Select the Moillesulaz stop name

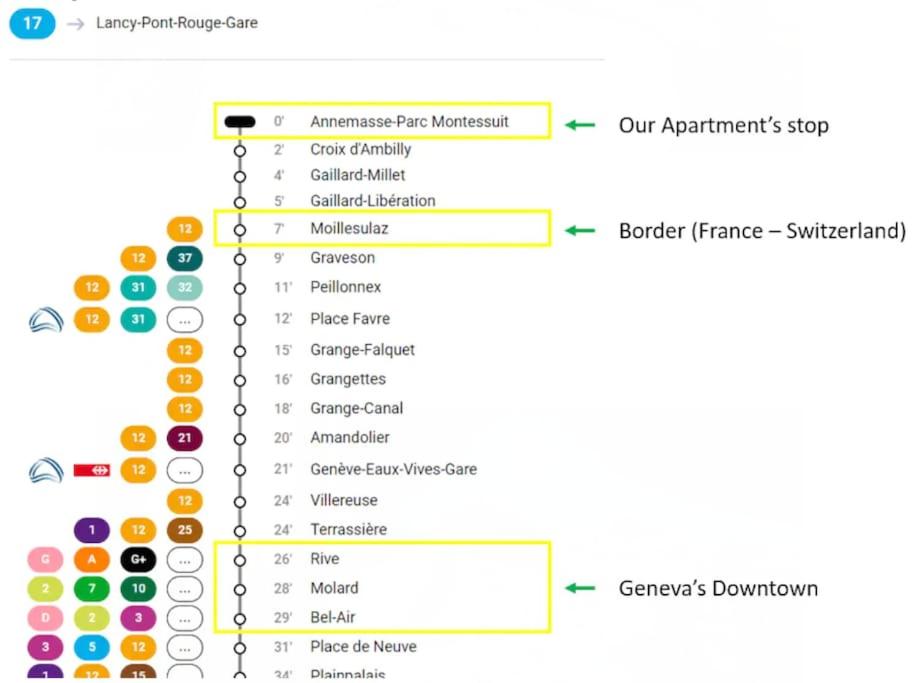tap(349, 229)
